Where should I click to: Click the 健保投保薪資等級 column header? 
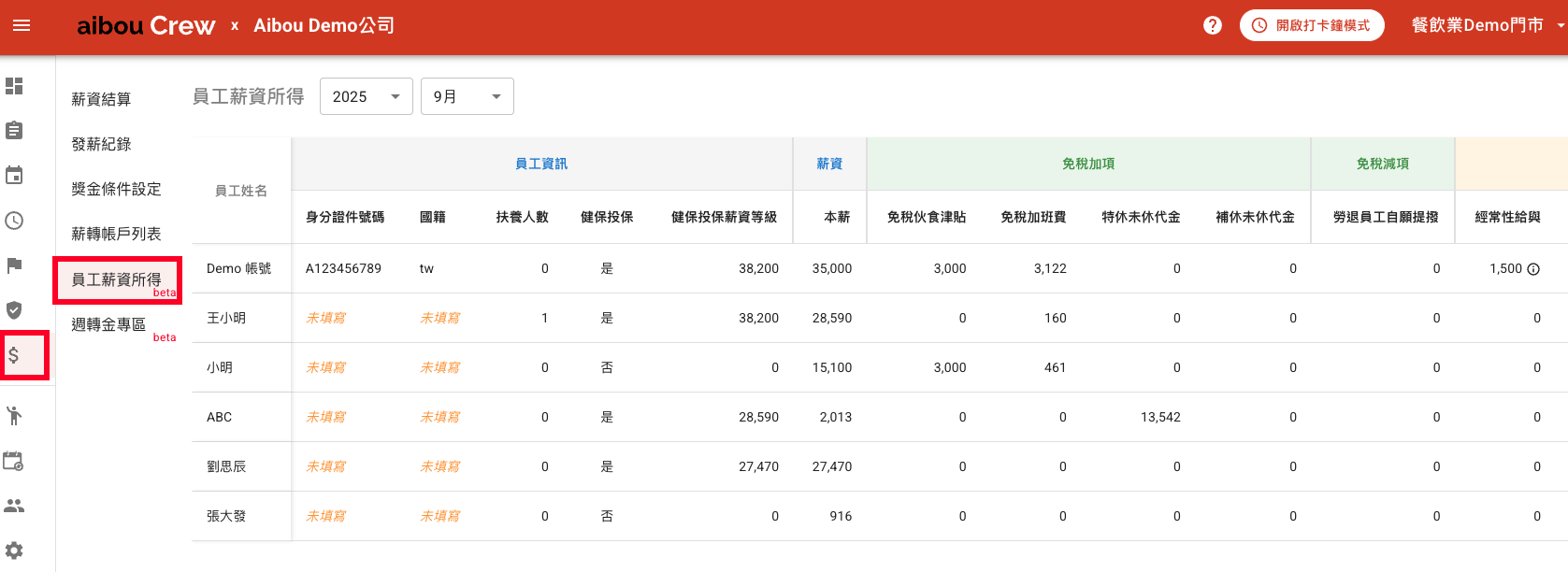click(x=725, y=217)
